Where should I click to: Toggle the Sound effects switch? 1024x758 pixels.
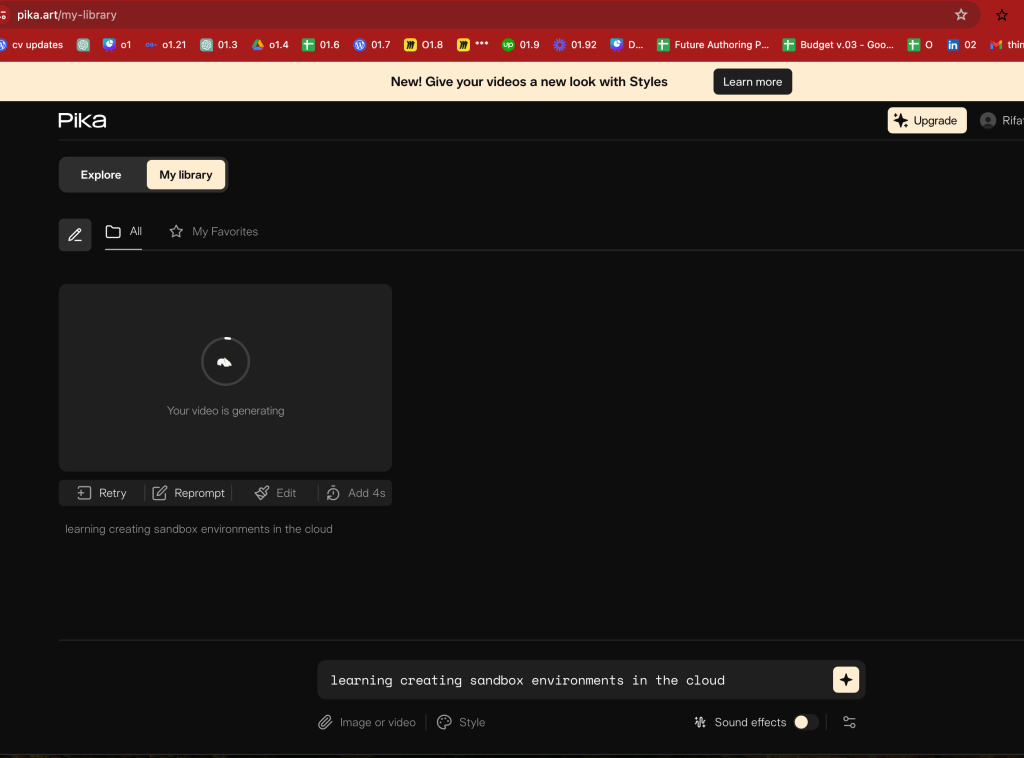tap(806, 722)
